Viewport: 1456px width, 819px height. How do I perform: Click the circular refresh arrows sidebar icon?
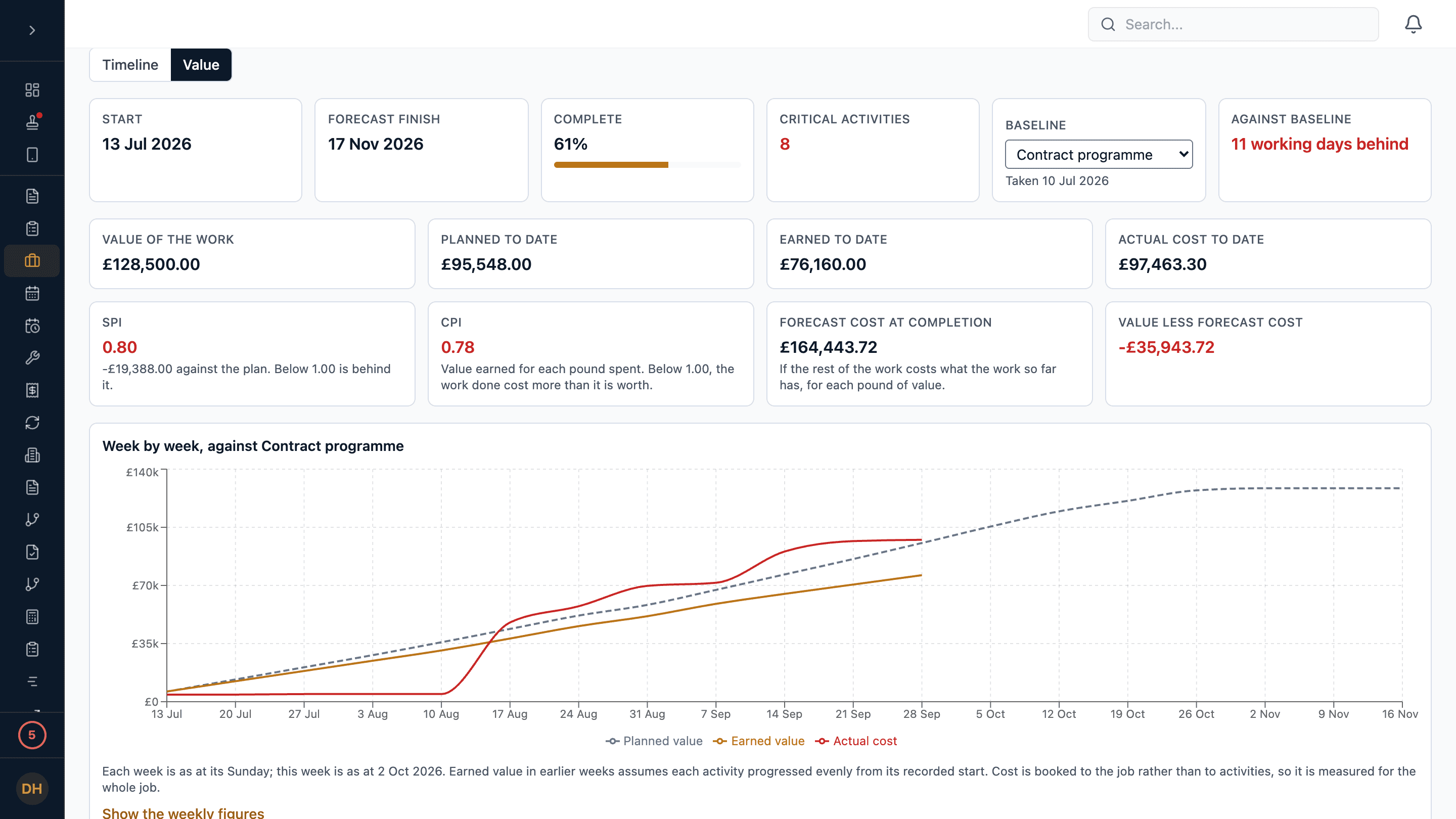(x=32, y=423)
